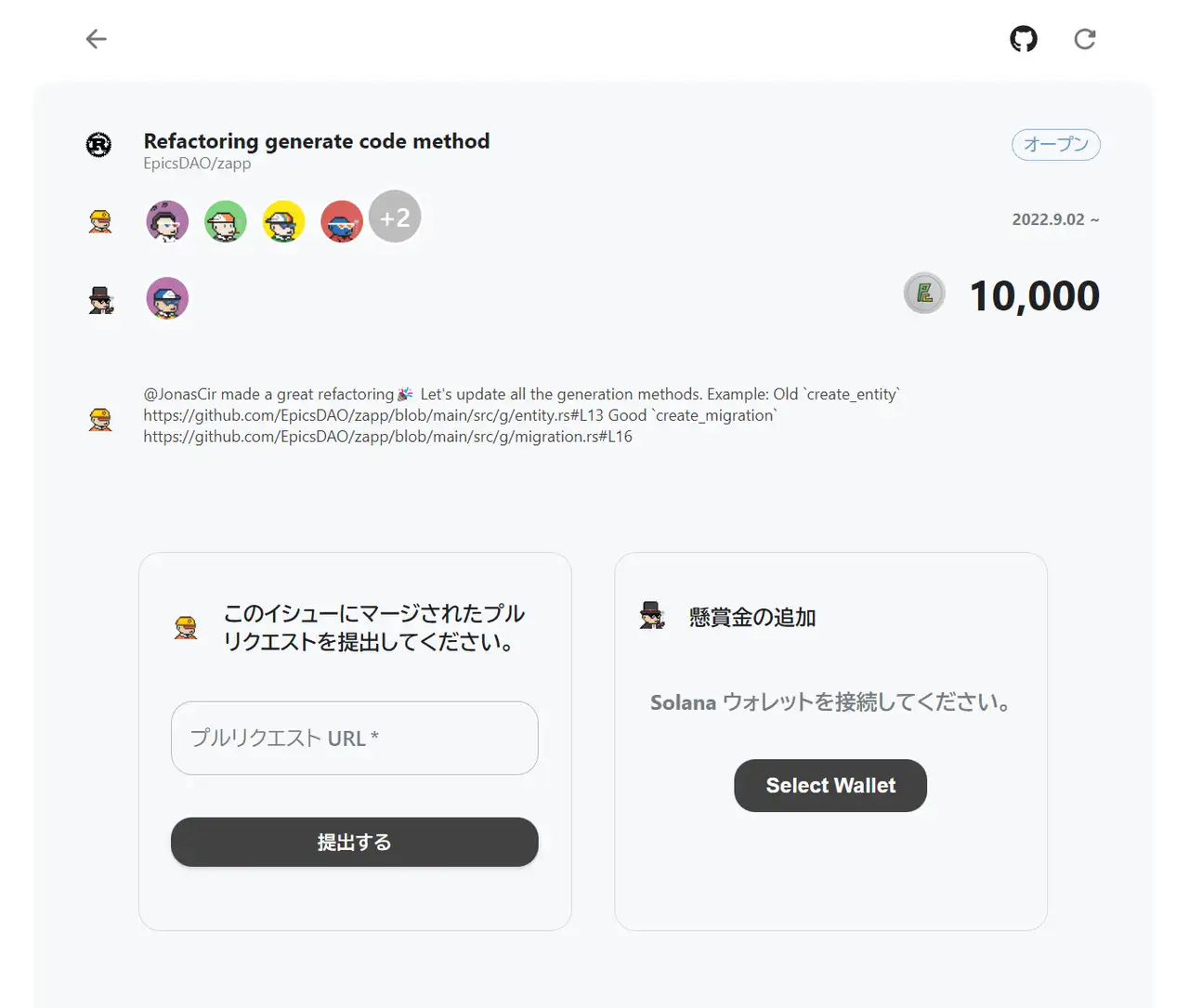Open the migration.rs#L16 GitHub link

click(x=387, y=436)
